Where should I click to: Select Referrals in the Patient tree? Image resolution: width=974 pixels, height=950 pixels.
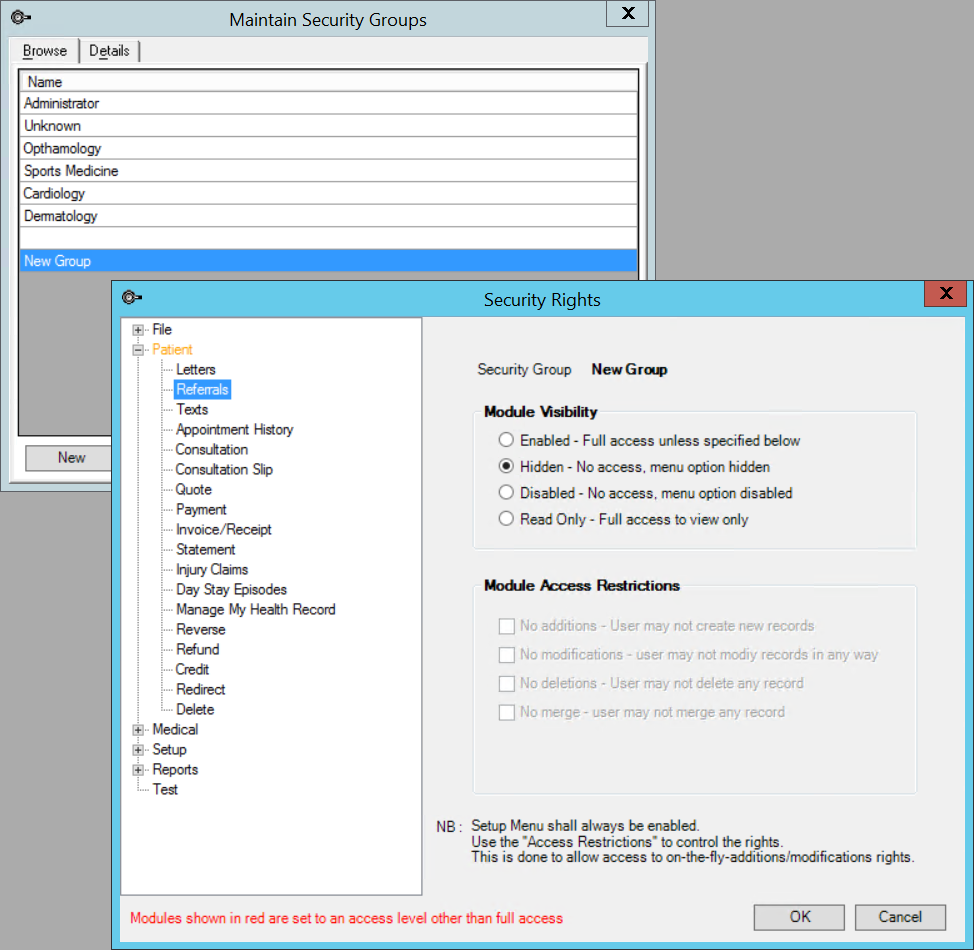203,390
